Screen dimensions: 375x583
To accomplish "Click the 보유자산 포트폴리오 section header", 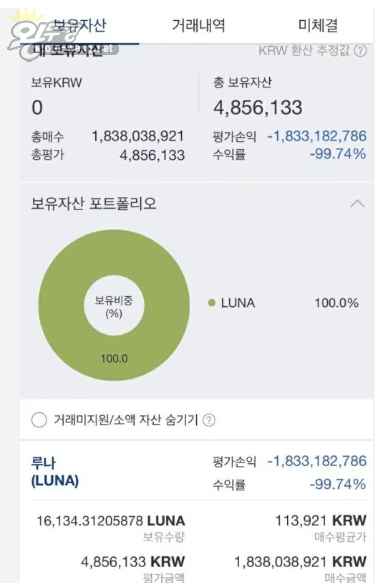I will tap(94, 204).
